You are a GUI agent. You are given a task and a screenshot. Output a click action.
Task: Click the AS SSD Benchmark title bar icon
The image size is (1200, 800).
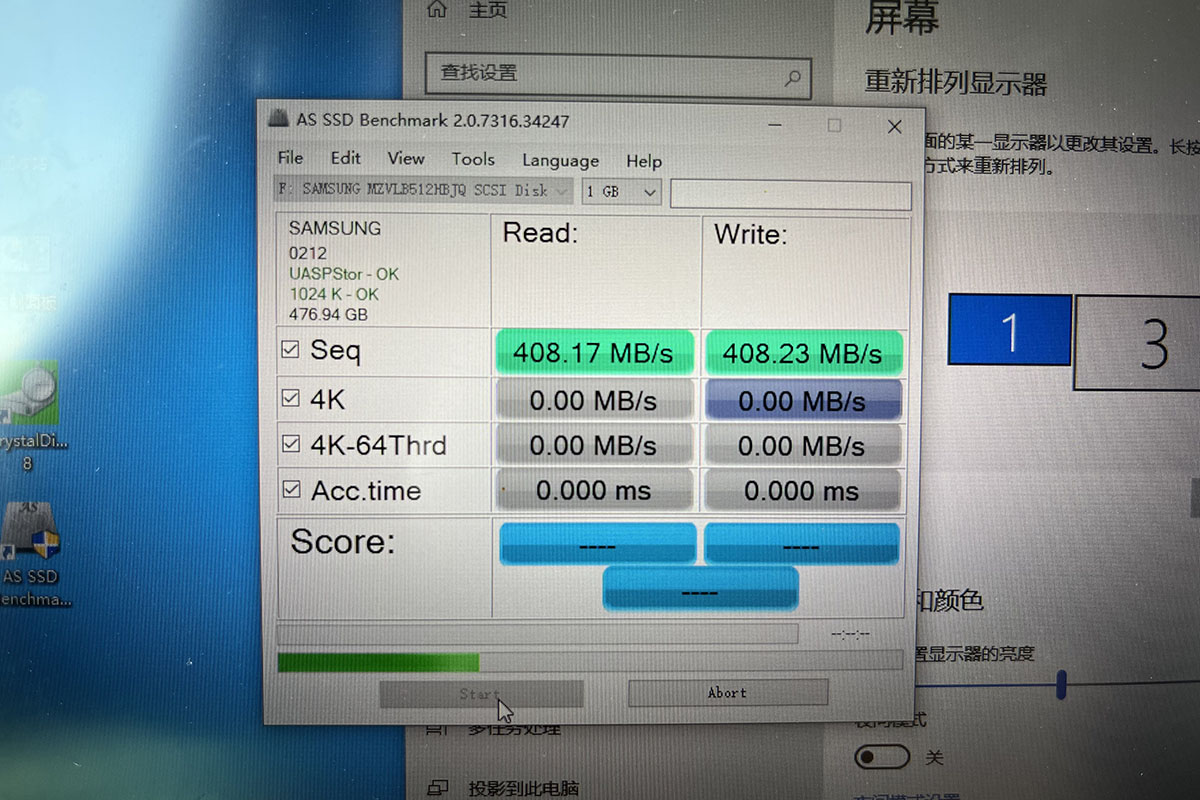[280, 119]
